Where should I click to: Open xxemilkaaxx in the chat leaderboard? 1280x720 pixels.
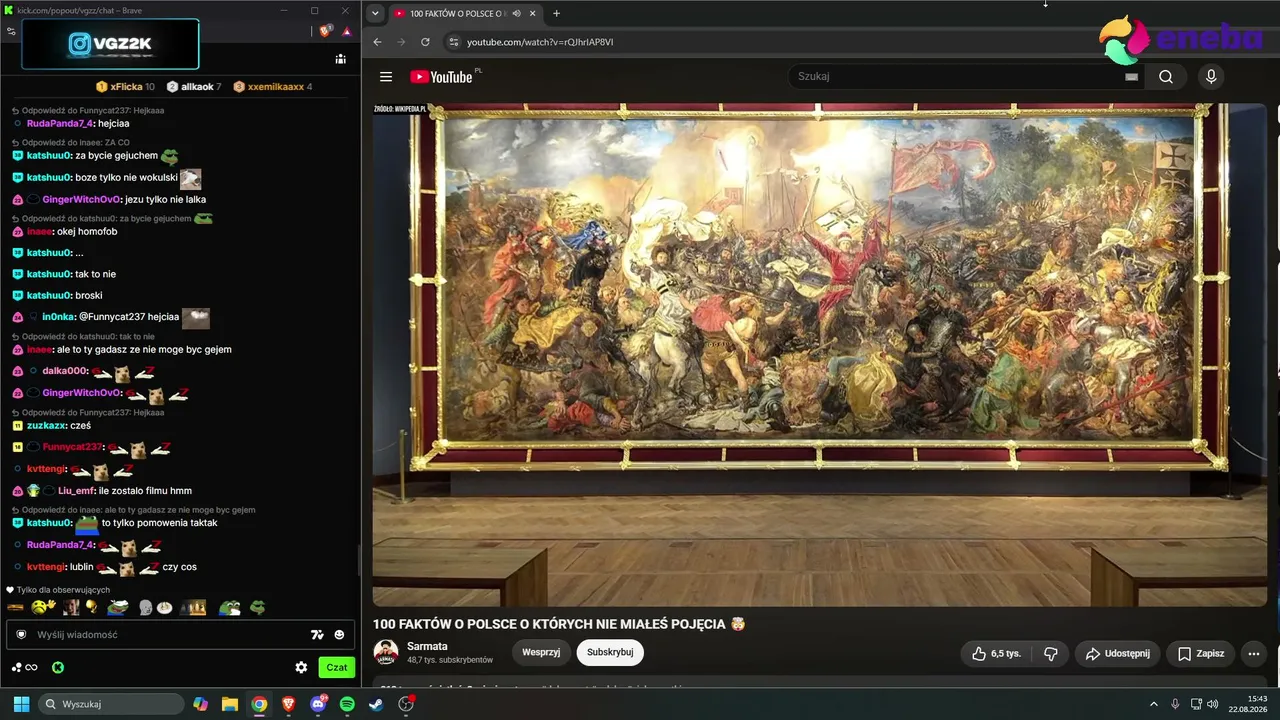[273, 87]
